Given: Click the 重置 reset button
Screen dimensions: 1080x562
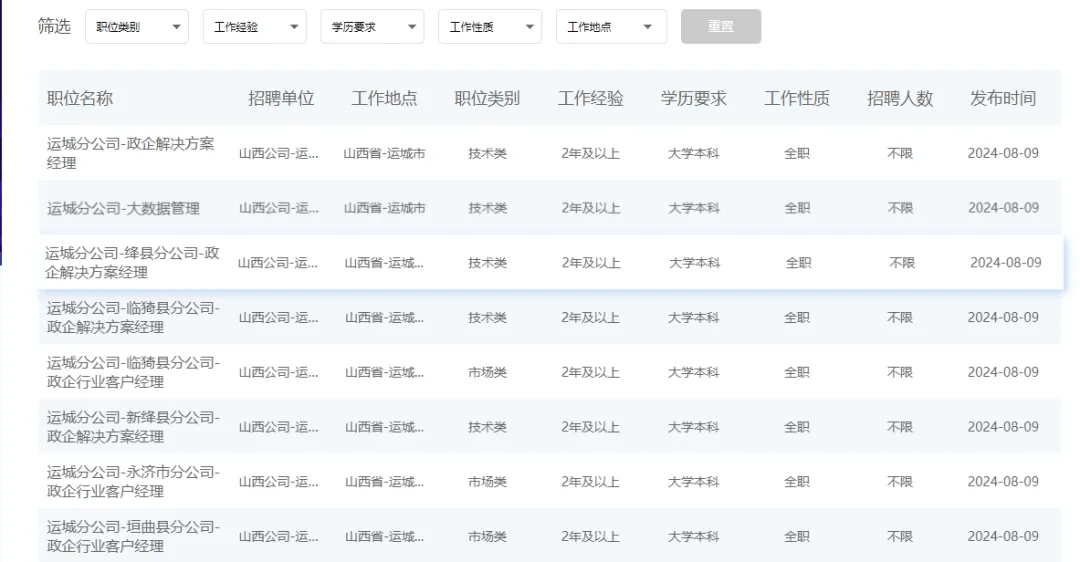Looking at the screenshot, I should coord(720,26).
